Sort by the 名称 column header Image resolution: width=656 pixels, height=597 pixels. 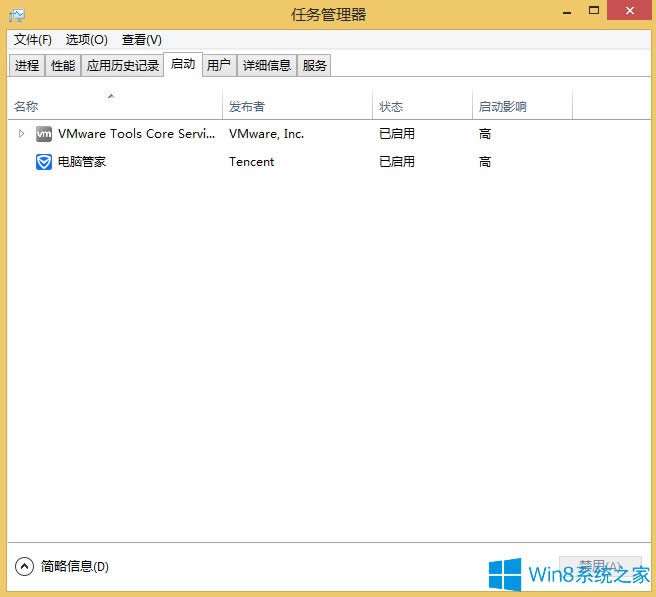(x=26, y=106)
